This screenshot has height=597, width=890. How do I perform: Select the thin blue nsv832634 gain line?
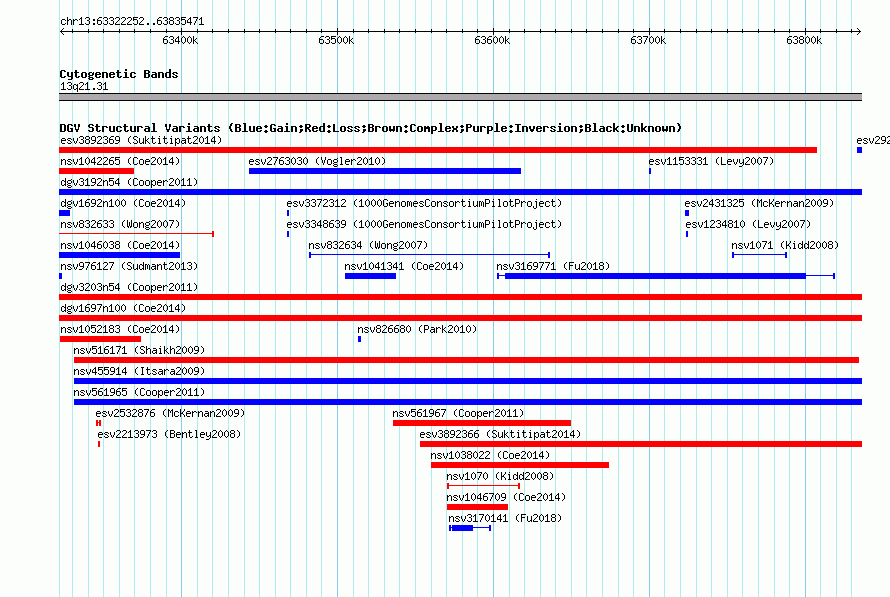tap(430, 255)
